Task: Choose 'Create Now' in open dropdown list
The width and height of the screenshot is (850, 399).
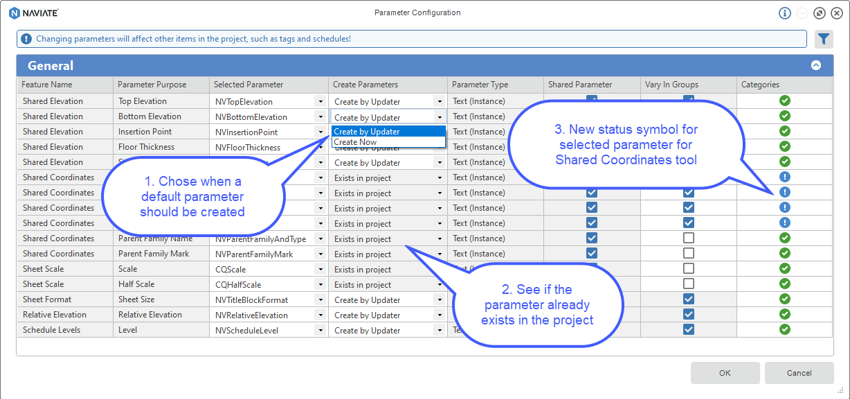Action: pos(389,141)
